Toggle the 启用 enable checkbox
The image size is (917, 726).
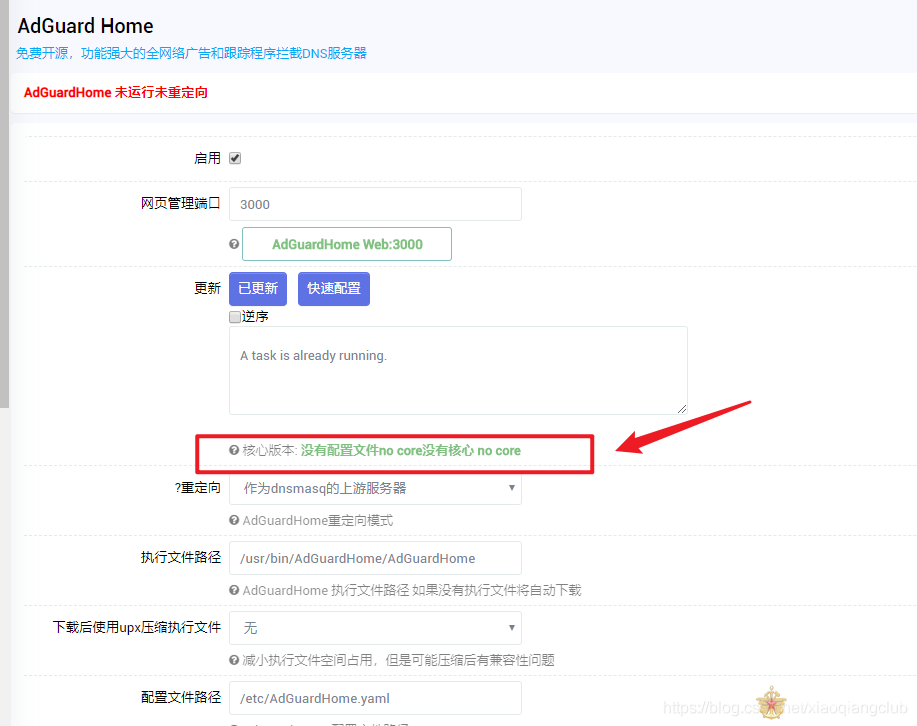[x=235, y=158]
